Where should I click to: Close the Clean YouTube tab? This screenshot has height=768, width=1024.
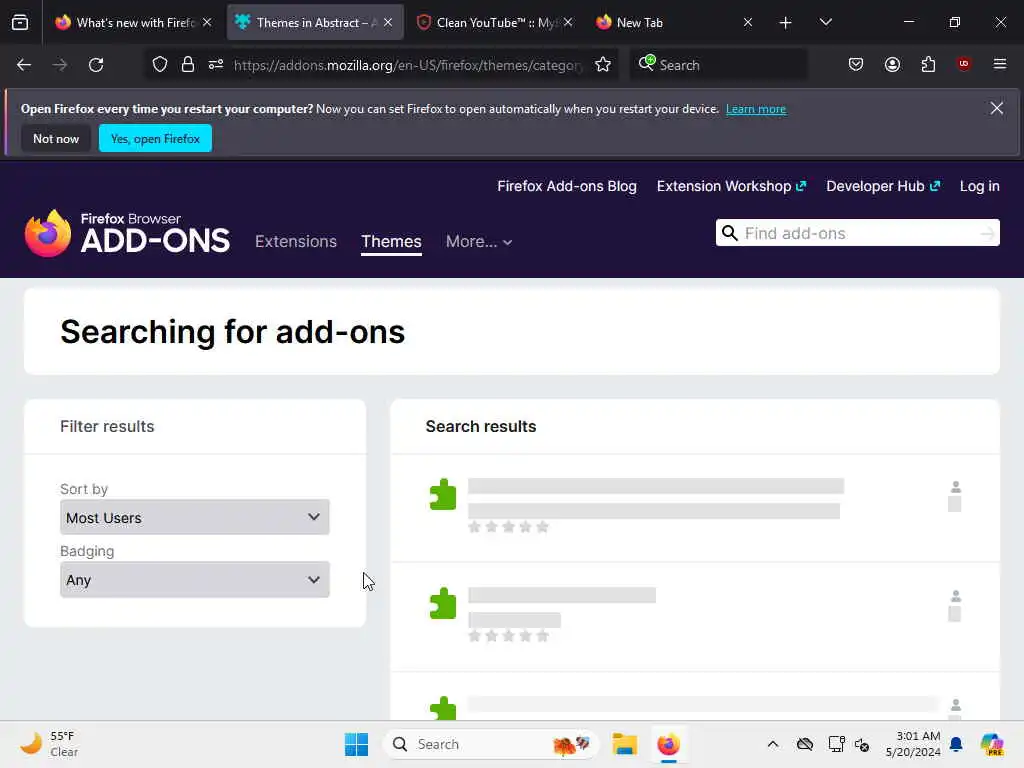point(568,23)
